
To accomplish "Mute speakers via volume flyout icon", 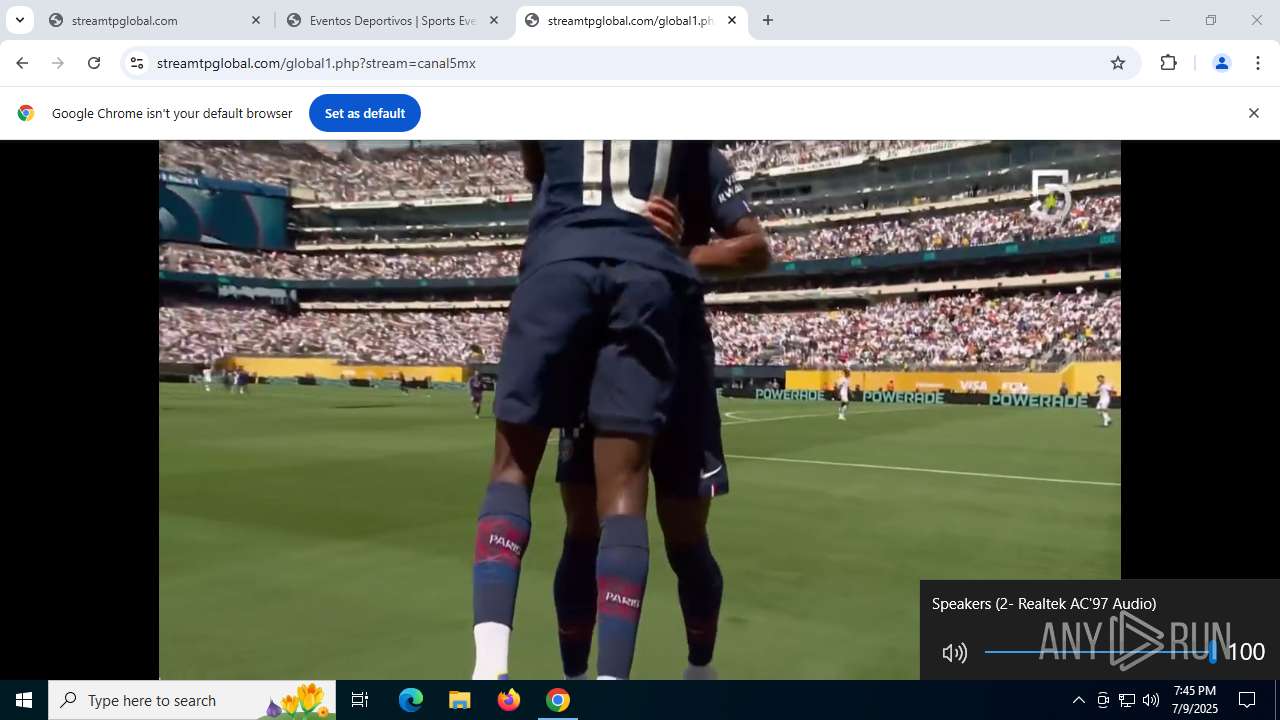I will pos(955,653).
